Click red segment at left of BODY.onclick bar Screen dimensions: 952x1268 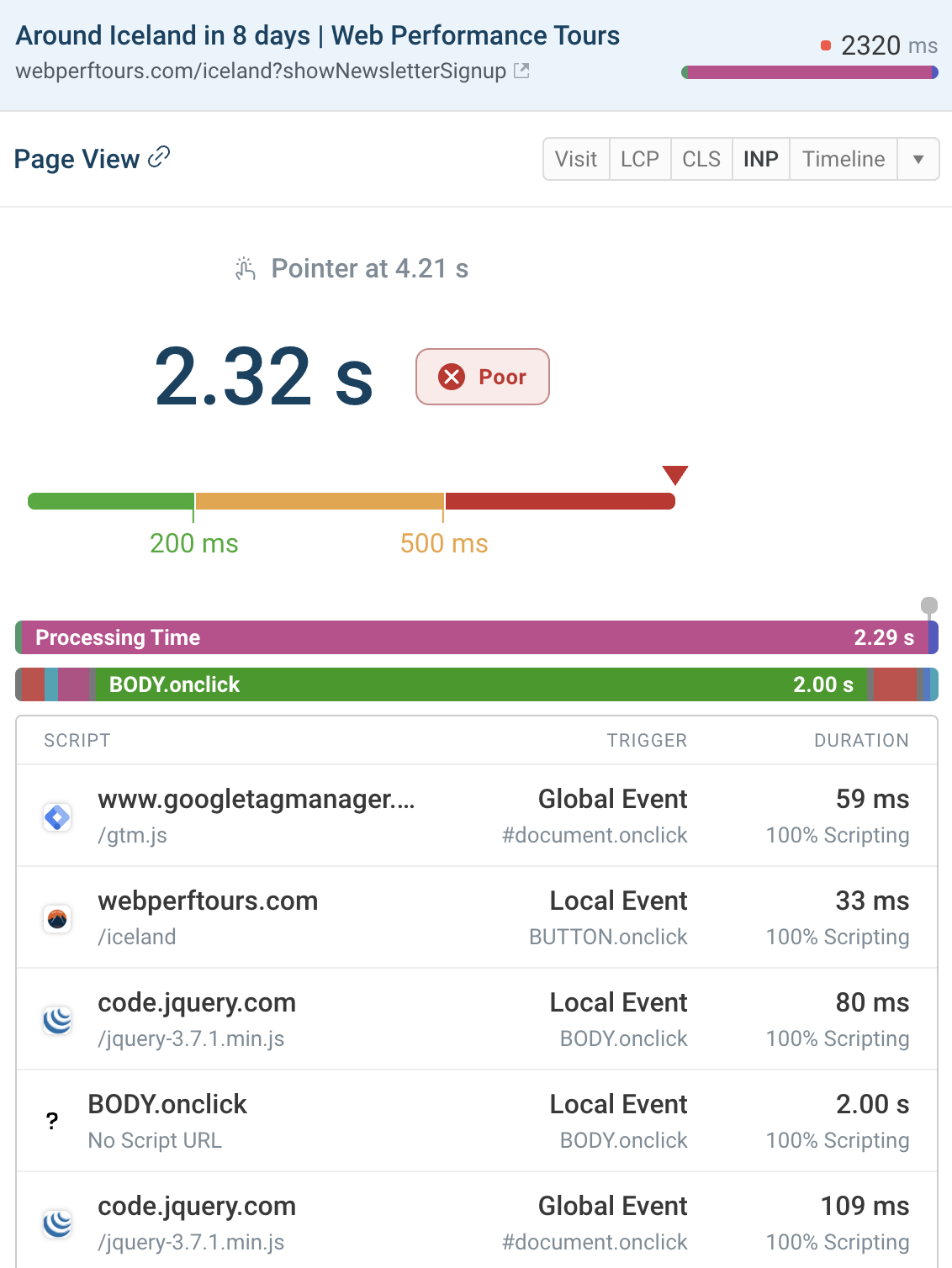click(x=33, y=684)
